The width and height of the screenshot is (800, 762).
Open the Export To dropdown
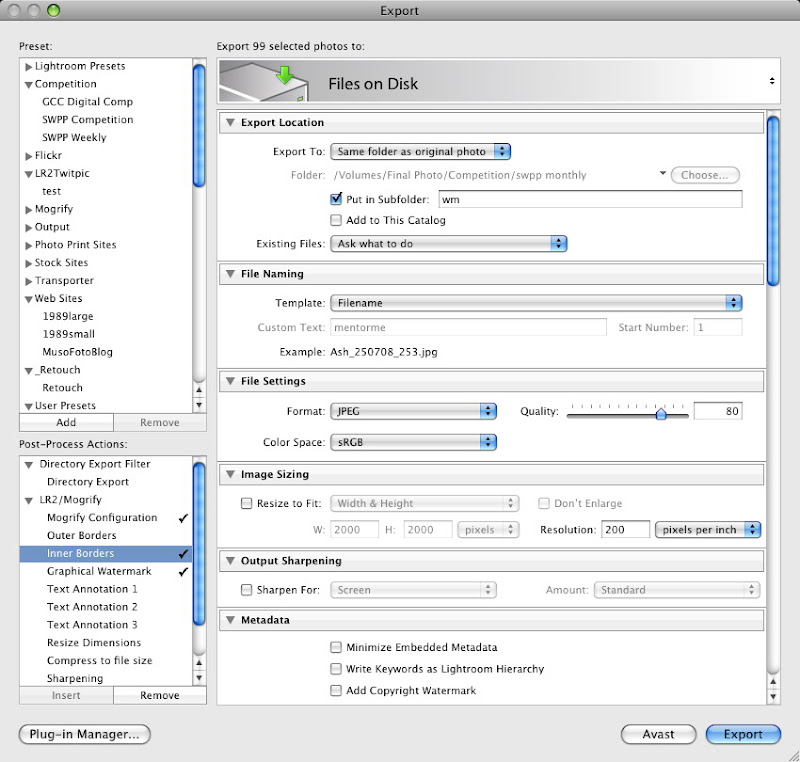click(x=420, y=151)
